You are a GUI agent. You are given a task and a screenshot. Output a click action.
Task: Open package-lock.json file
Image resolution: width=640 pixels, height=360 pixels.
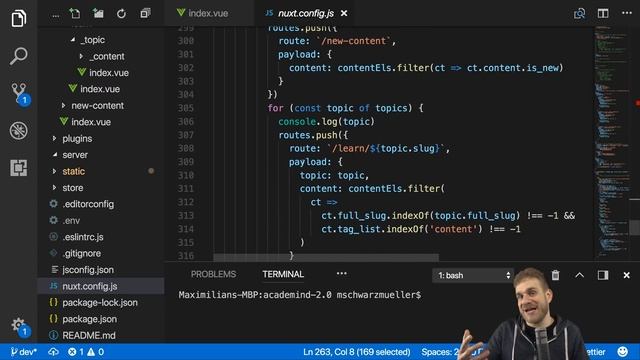(x=100, y=303)
